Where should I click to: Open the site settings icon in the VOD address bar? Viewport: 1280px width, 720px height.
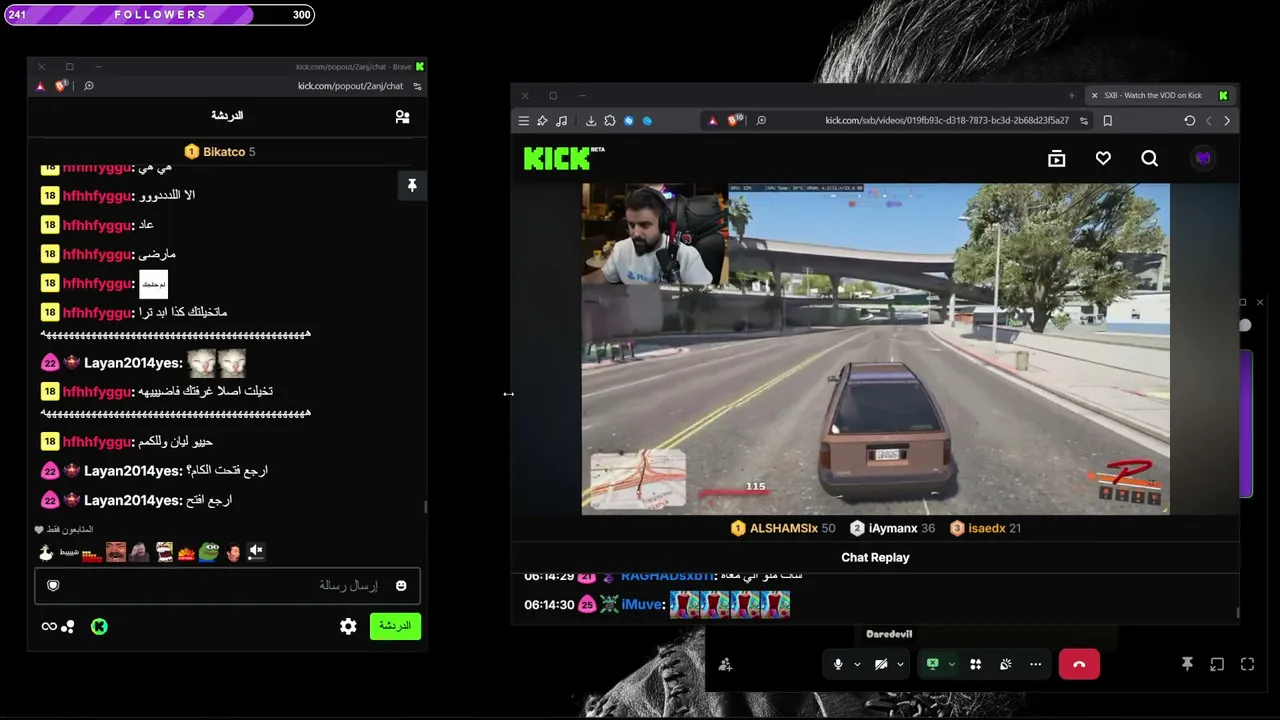[x=1083, y=121]
